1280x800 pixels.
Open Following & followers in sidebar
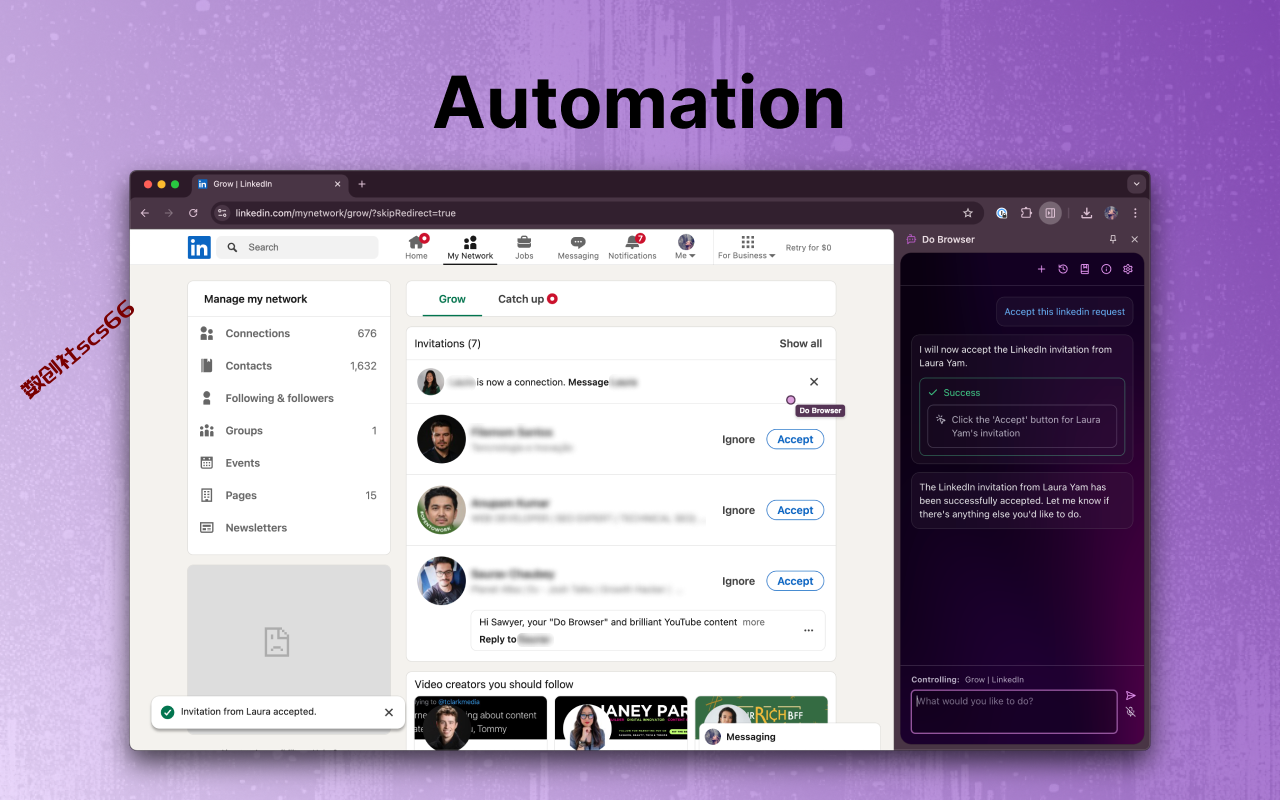[x=289, y=398]
